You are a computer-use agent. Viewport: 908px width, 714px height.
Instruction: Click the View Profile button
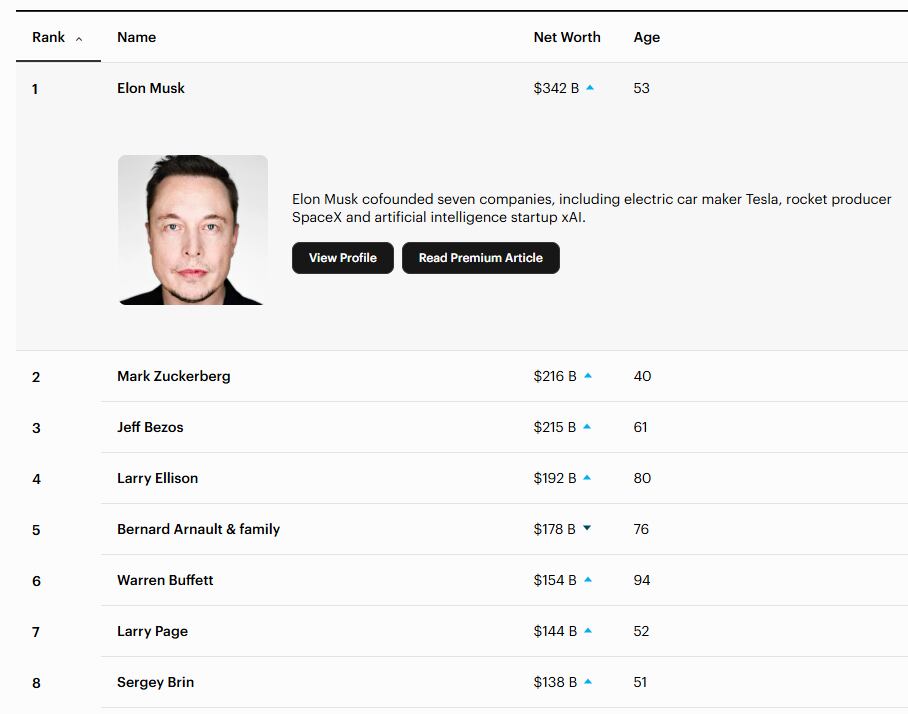[342, 257]
